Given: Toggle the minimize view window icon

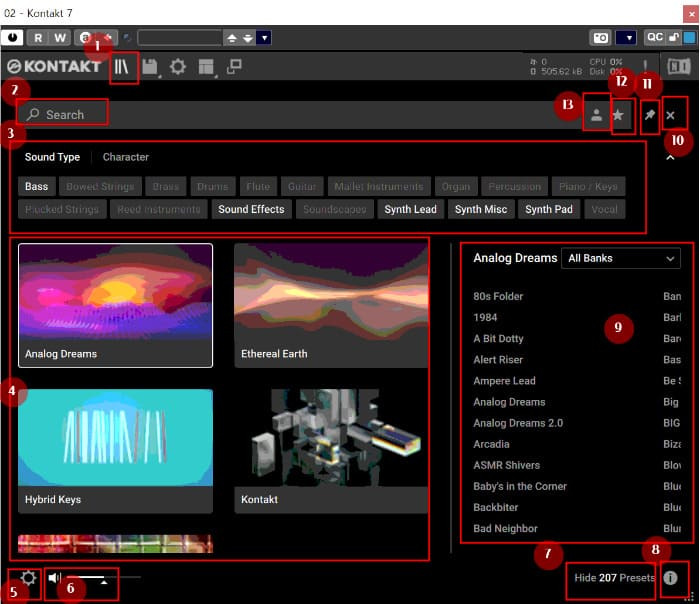Looking at the screenshot, I should tap(234, 67).
